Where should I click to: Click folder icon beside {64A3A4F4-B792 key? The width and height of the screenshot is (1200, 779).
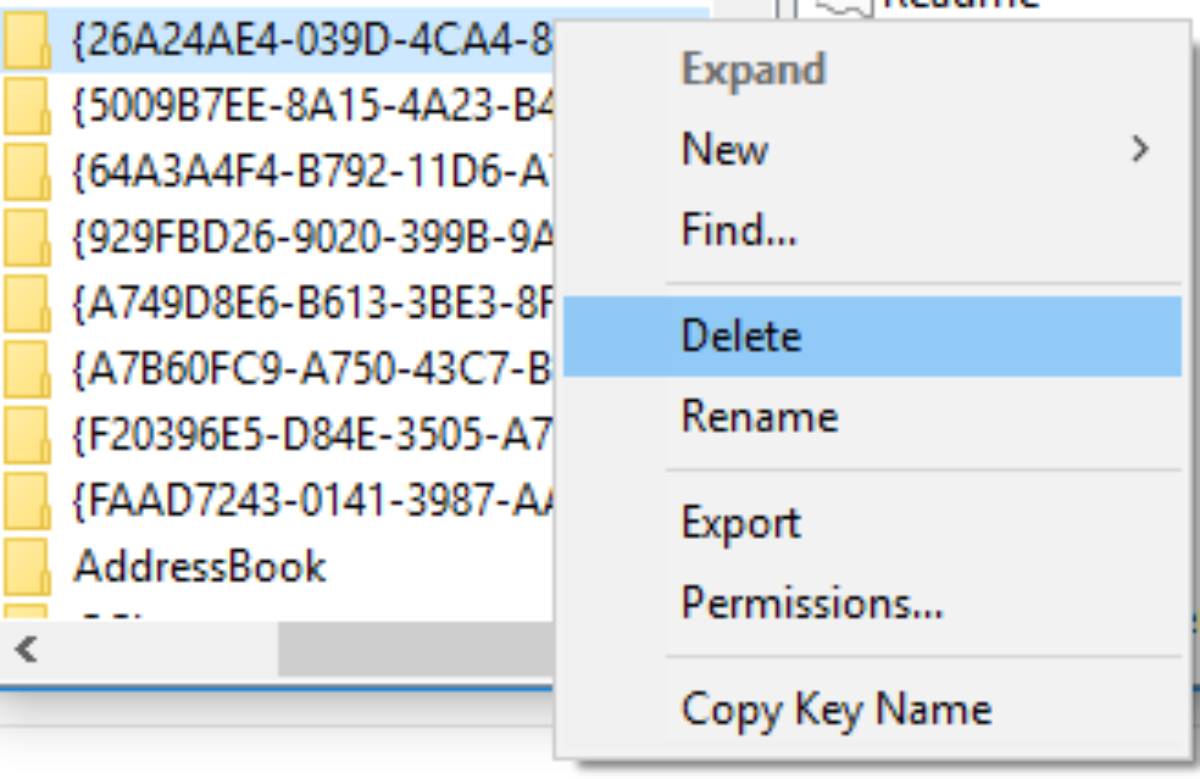pyautogui.click(x=26, y=171)
